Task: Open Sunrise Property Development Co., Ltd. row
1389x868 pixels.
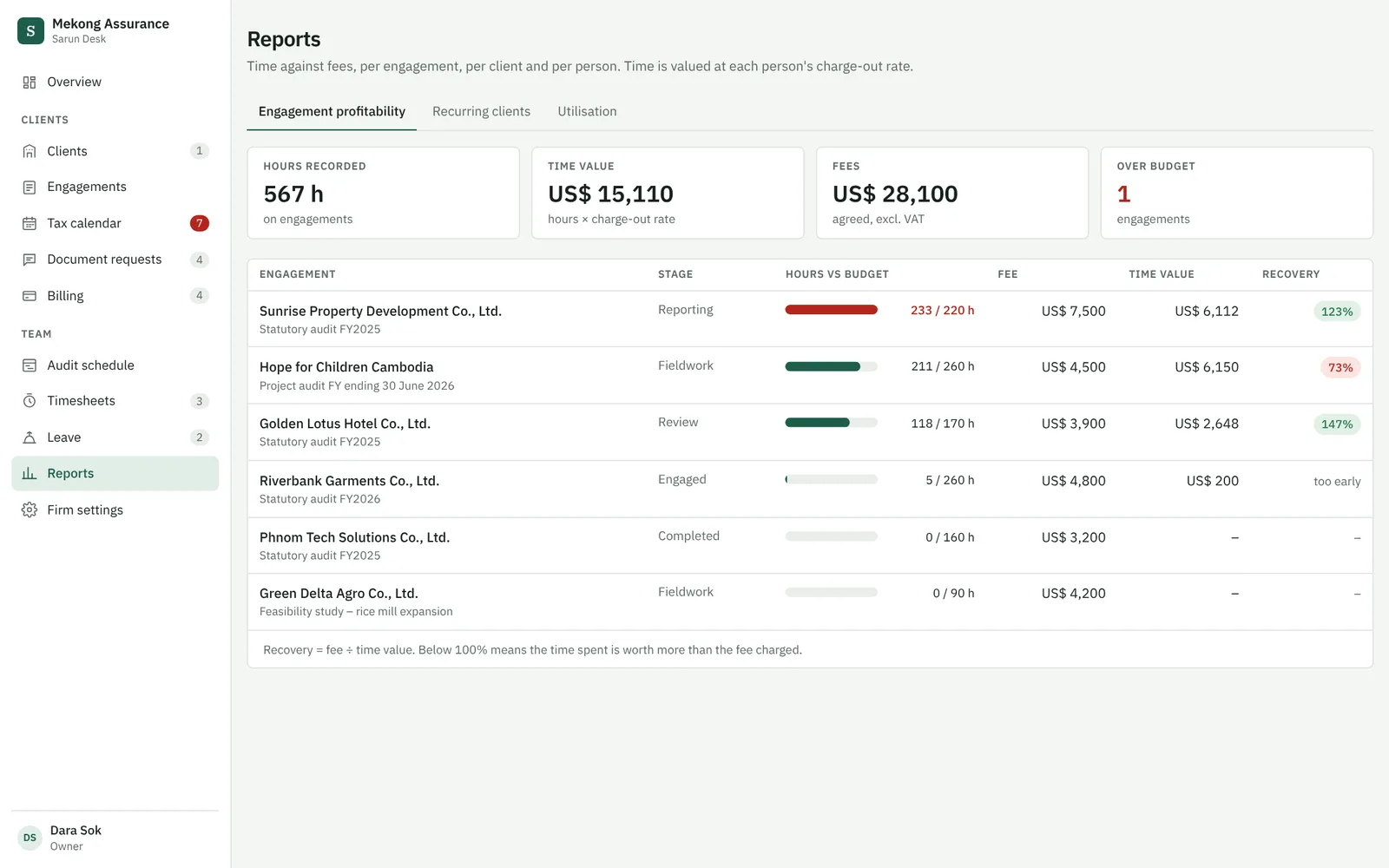Action: click(810, 319)
